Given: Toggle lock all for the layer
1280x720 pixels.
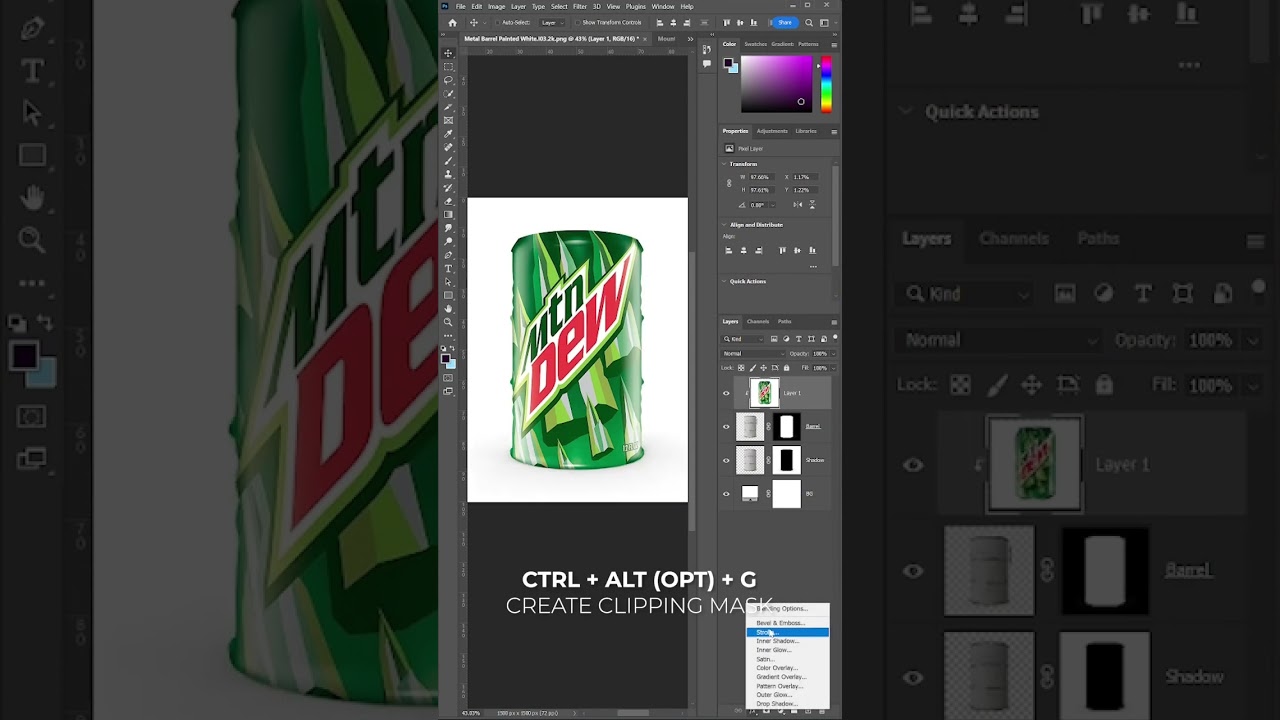Looking at the screenshot, I should point(786,368).
